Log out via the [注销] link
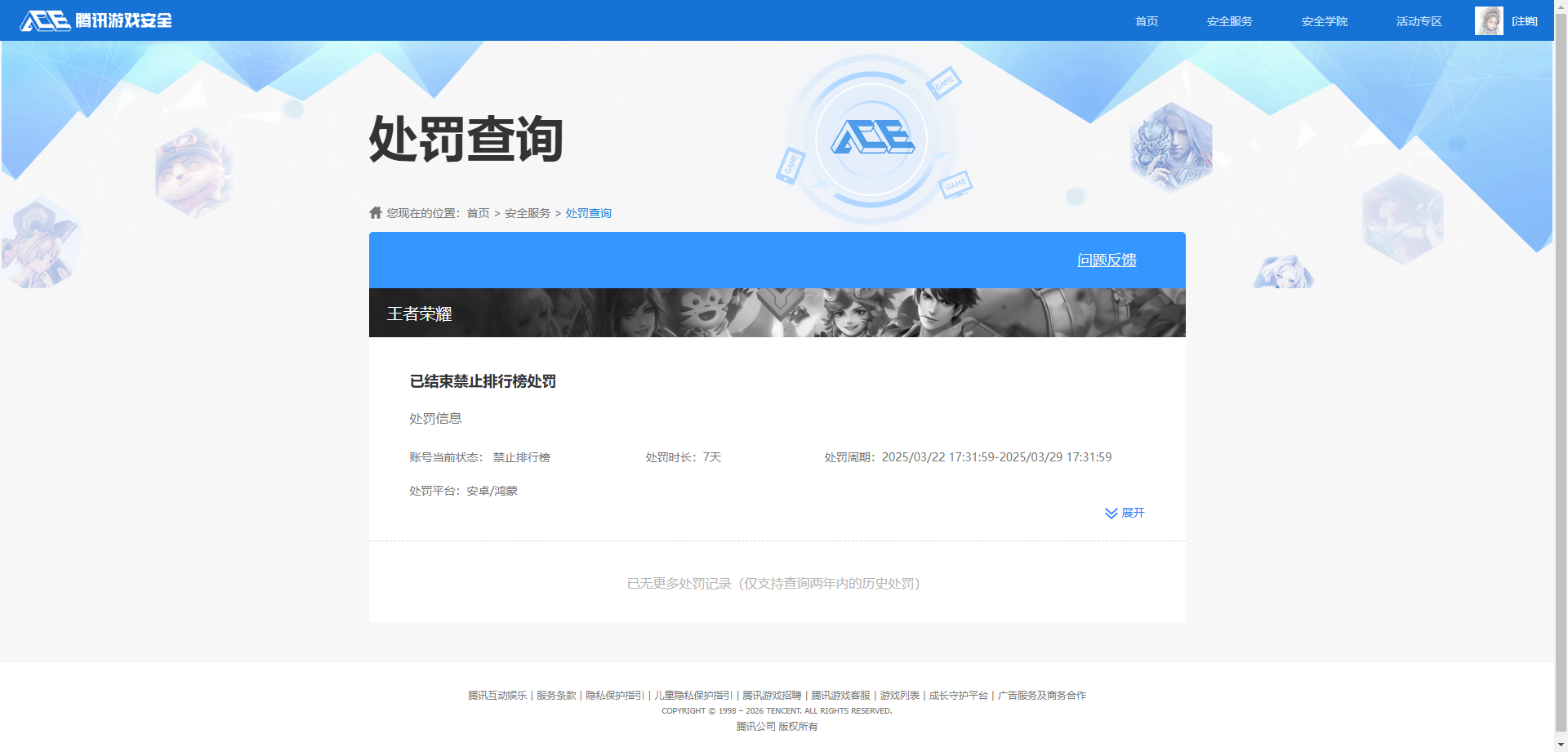Image resolution: width=1568 pixels, height=752 pixels. tap(1524, 21)
